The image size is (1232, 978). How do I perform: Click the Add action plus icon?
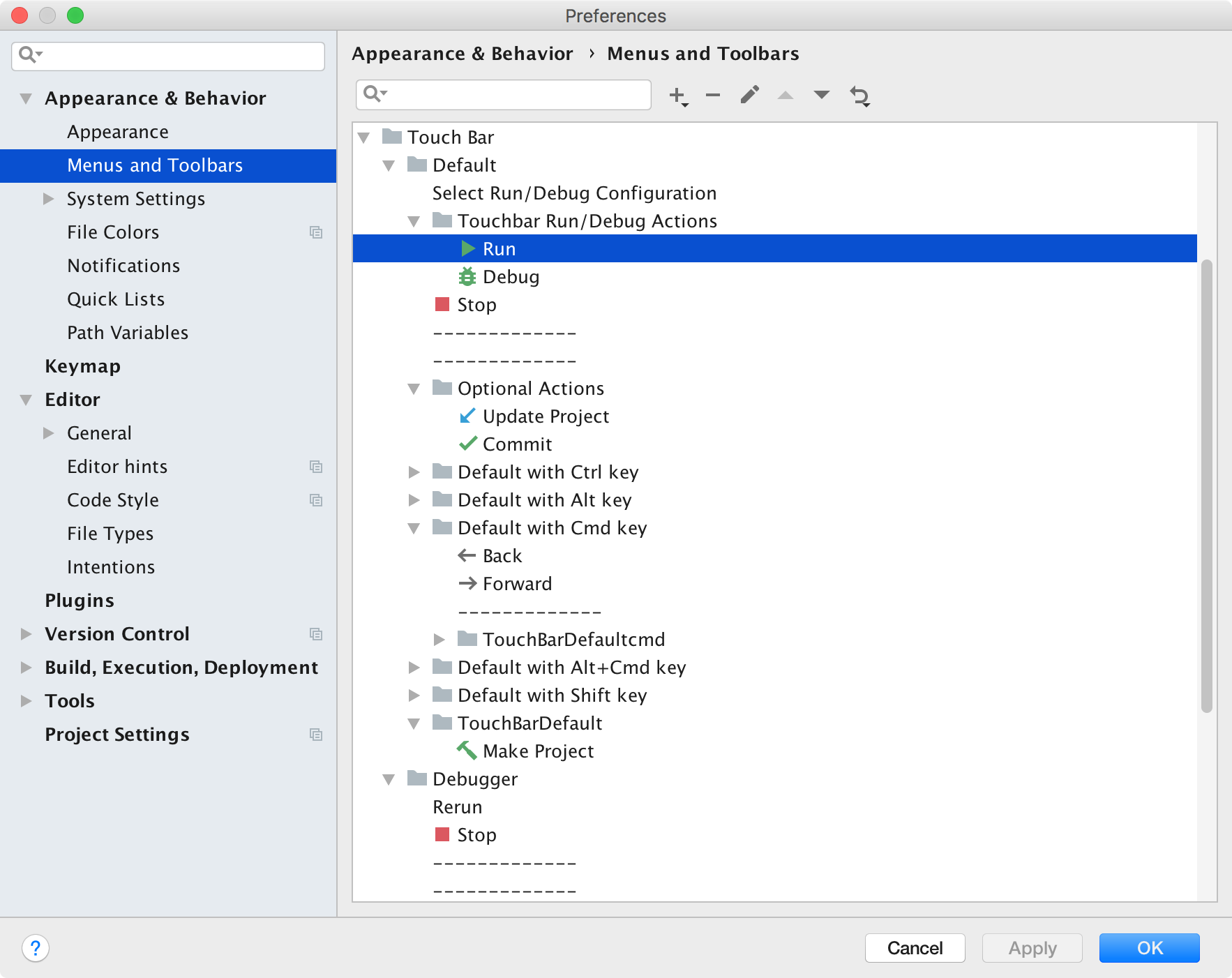coord(678,96)
